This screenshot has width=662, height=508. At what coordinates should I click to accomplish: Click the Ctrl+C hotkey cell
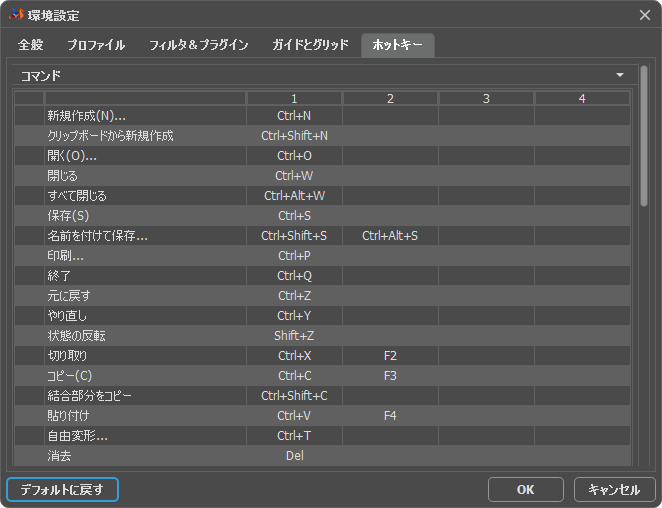[294, 375]
